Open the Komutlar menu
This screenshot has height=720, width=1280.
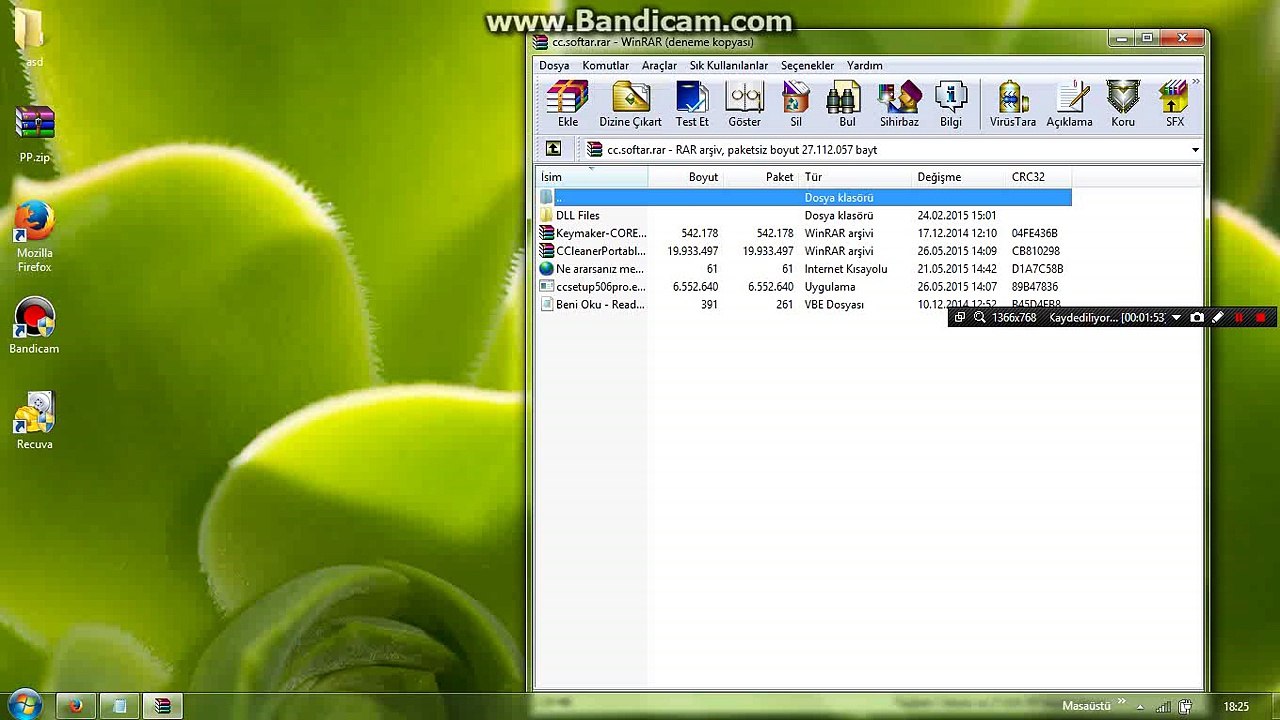[606, 66]
